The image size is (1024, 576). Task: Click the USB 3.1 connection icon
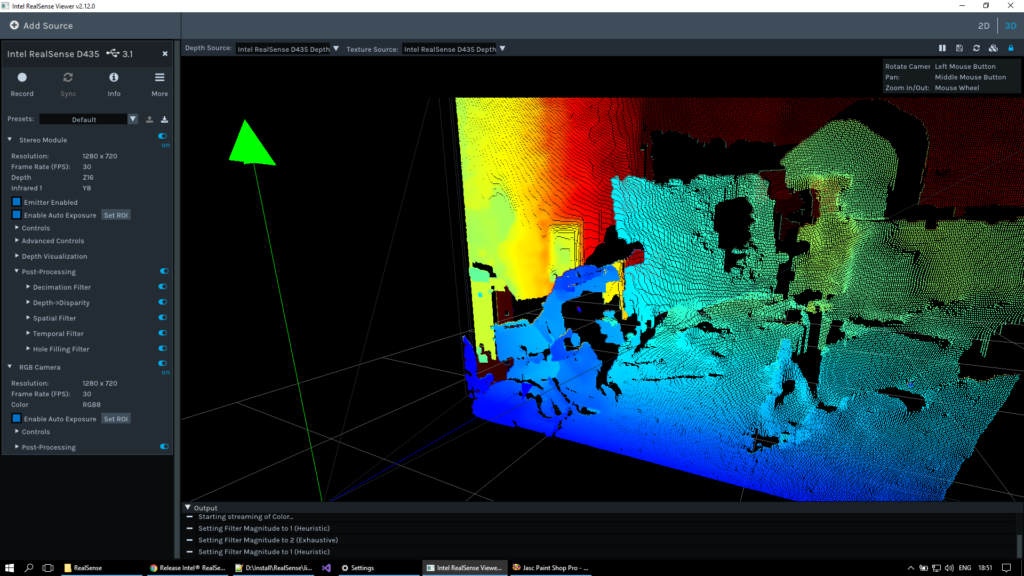(113, 54)
